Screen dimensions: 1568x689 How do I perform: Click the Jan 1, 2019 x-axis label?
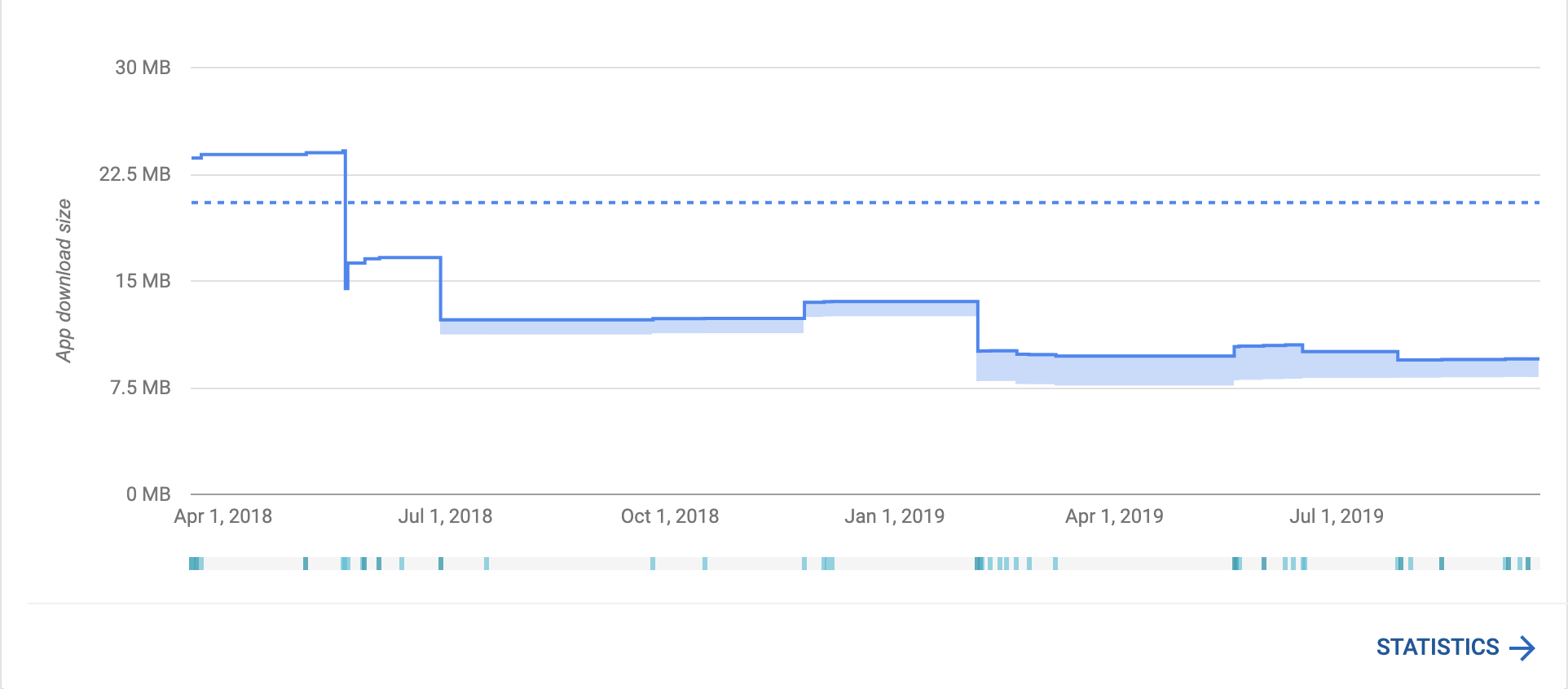896,516
